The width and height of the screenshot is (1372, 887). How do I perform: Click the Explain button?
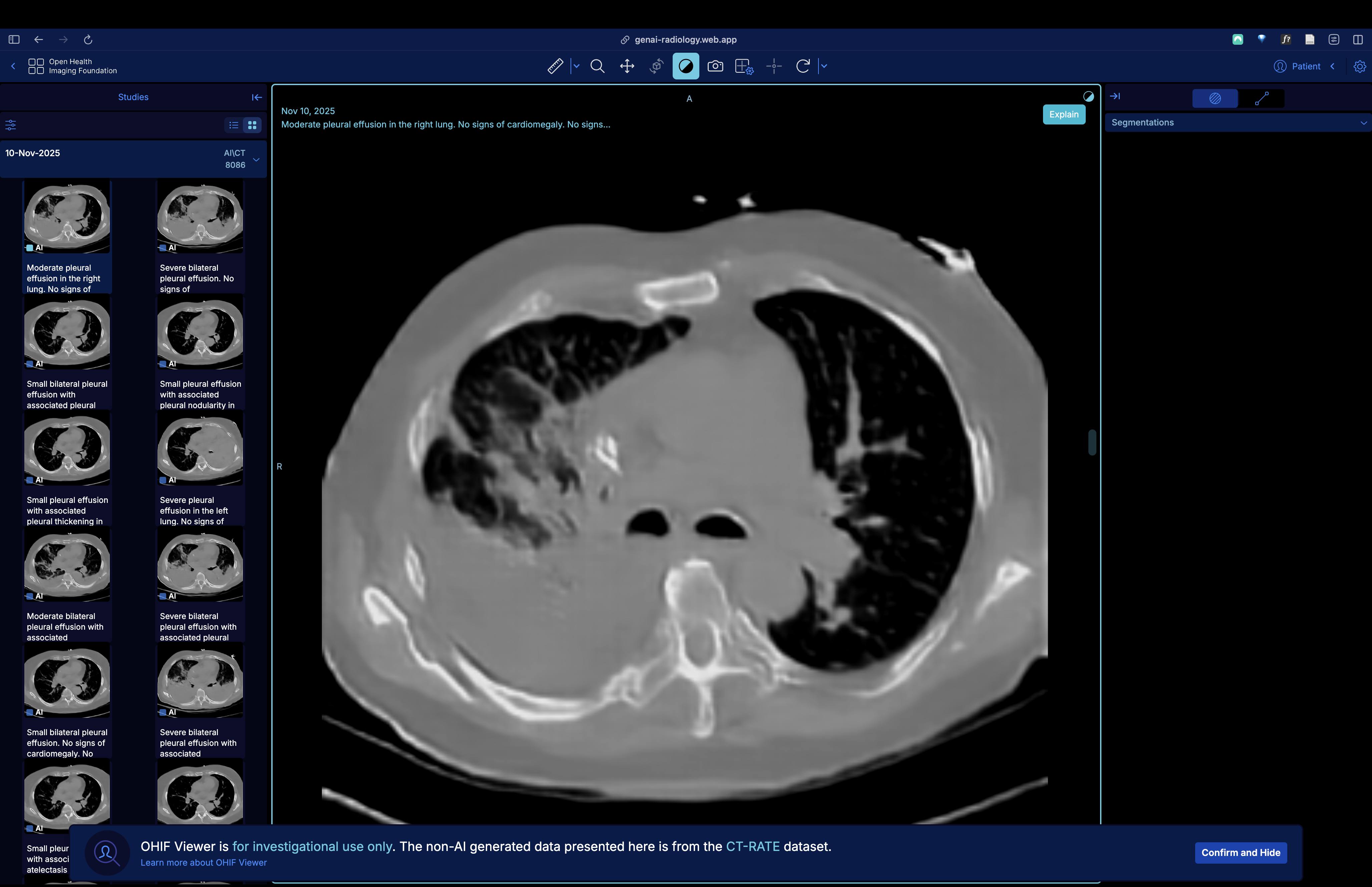click(1063, 114)
